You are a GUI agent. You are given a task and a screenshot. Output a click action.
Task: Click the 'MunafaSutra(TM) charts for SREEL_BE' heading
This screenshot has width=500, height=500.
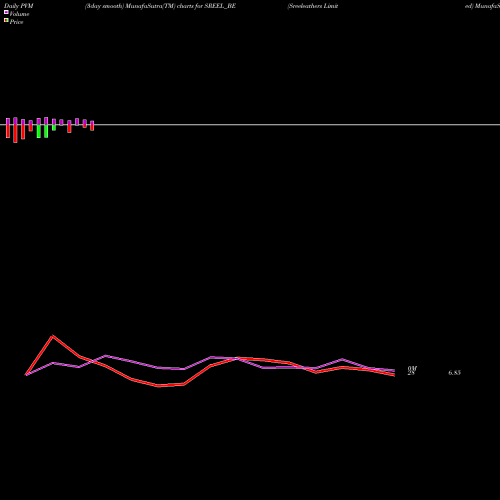[x=181, y=6]
